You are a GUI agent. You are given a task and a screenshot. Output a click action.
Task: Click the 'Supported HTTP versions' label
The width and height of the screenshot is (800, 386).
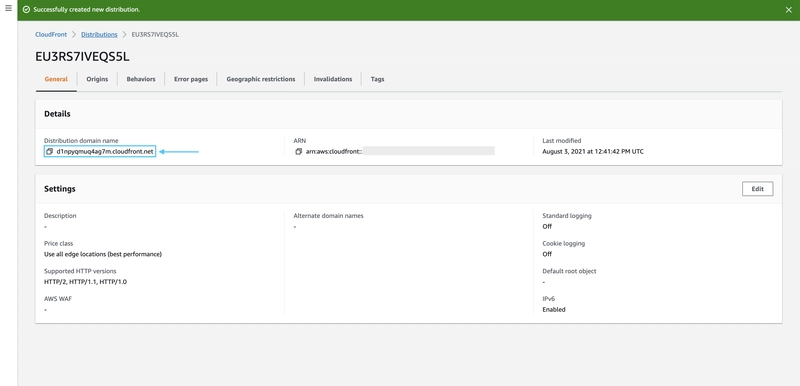[x=80, y=271]
